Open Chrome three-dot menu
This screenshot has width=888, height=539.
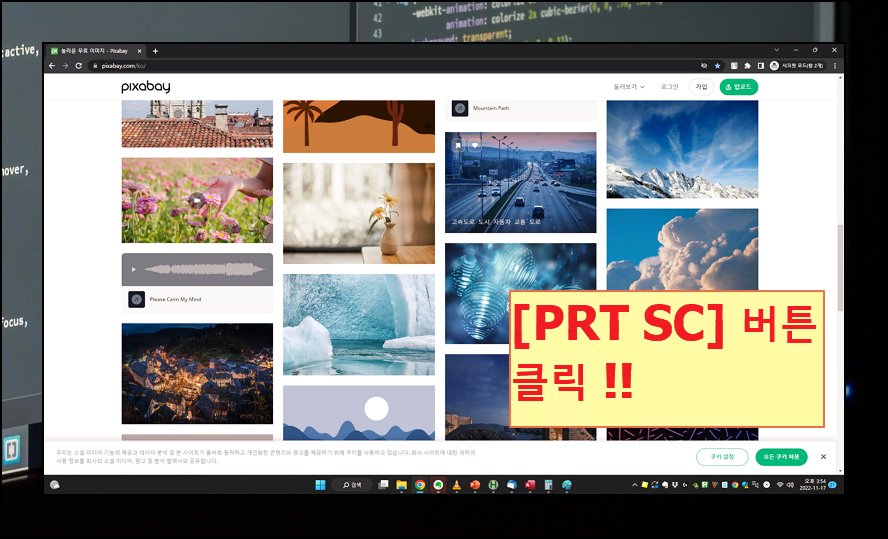(835, 66)
